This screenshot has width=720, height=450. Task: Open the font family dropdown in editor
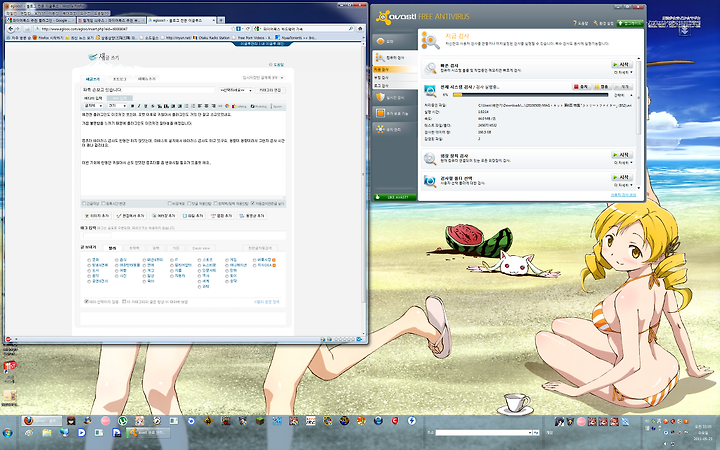tap(93, 106)
